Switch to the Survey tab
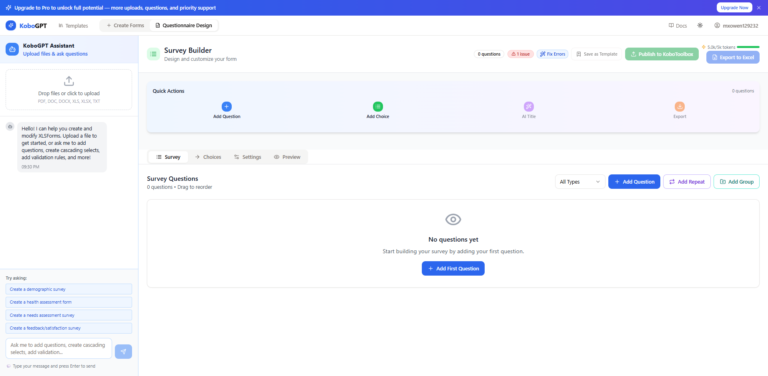Screen dimensions: 768x376 click(168, 157)
